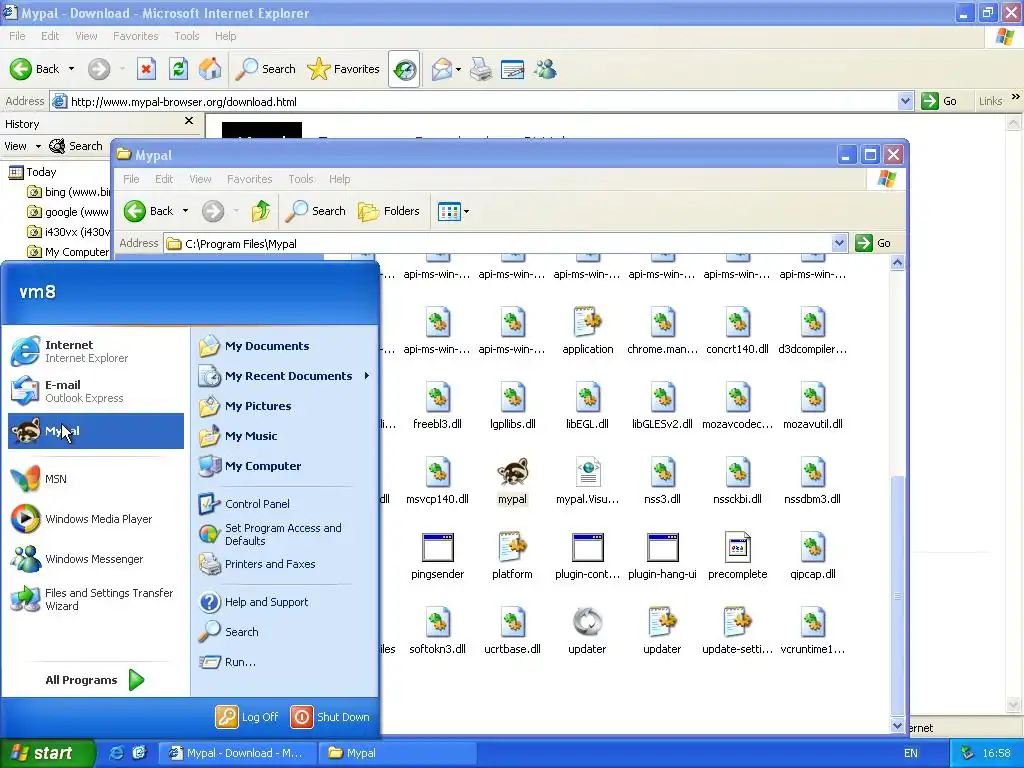This screenshot has height=768, width=1024.
Task: Open Set Program Access and Defaults
Action: 285,534
